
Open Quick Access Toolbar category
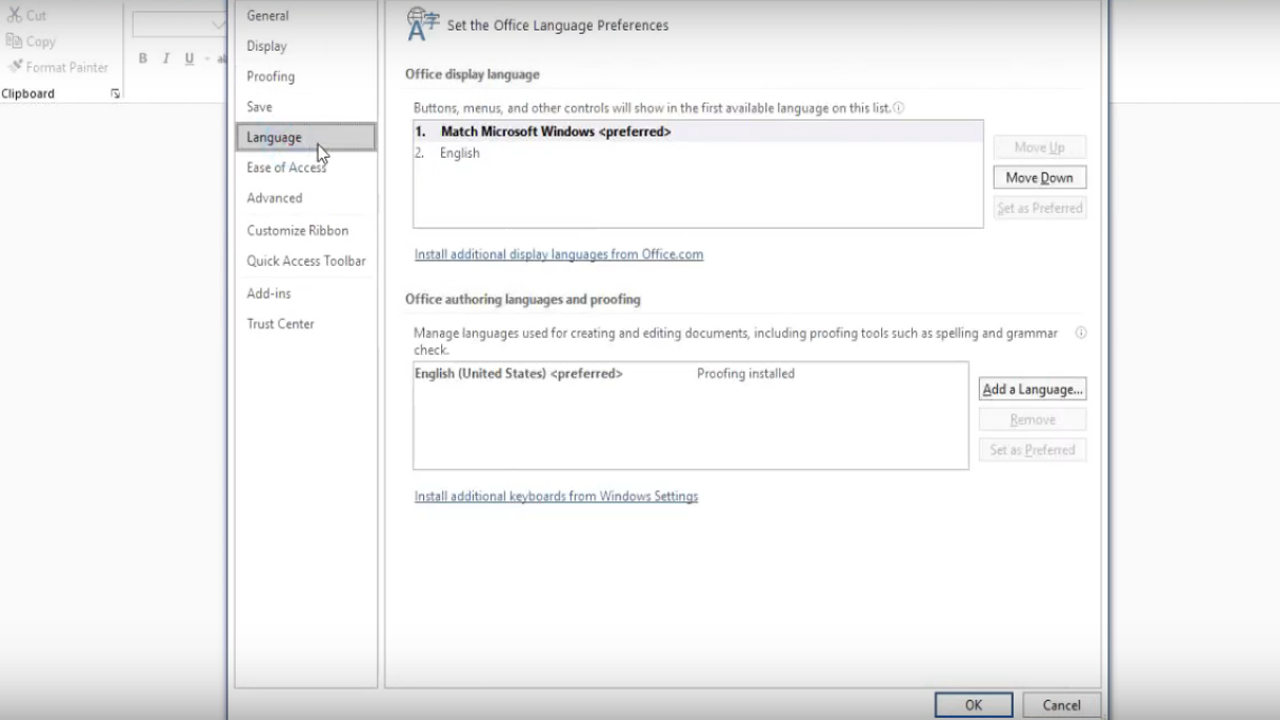[x=306, y=261]
